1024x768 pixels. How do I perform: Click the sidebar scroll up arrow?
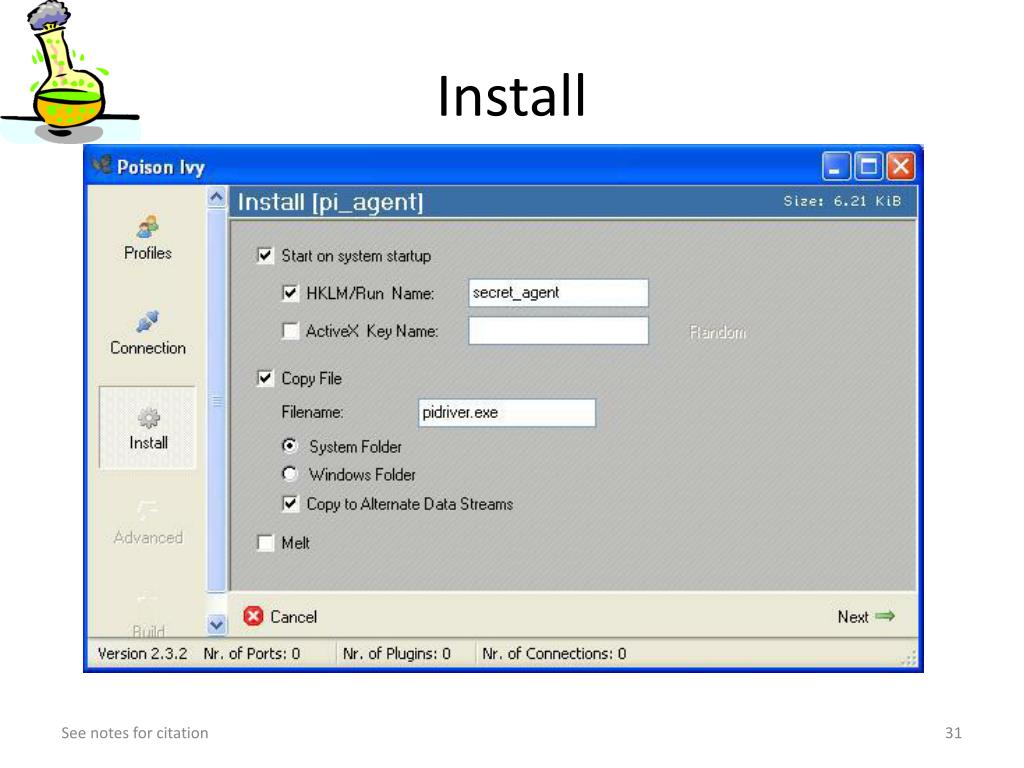(x=217, y=197)
